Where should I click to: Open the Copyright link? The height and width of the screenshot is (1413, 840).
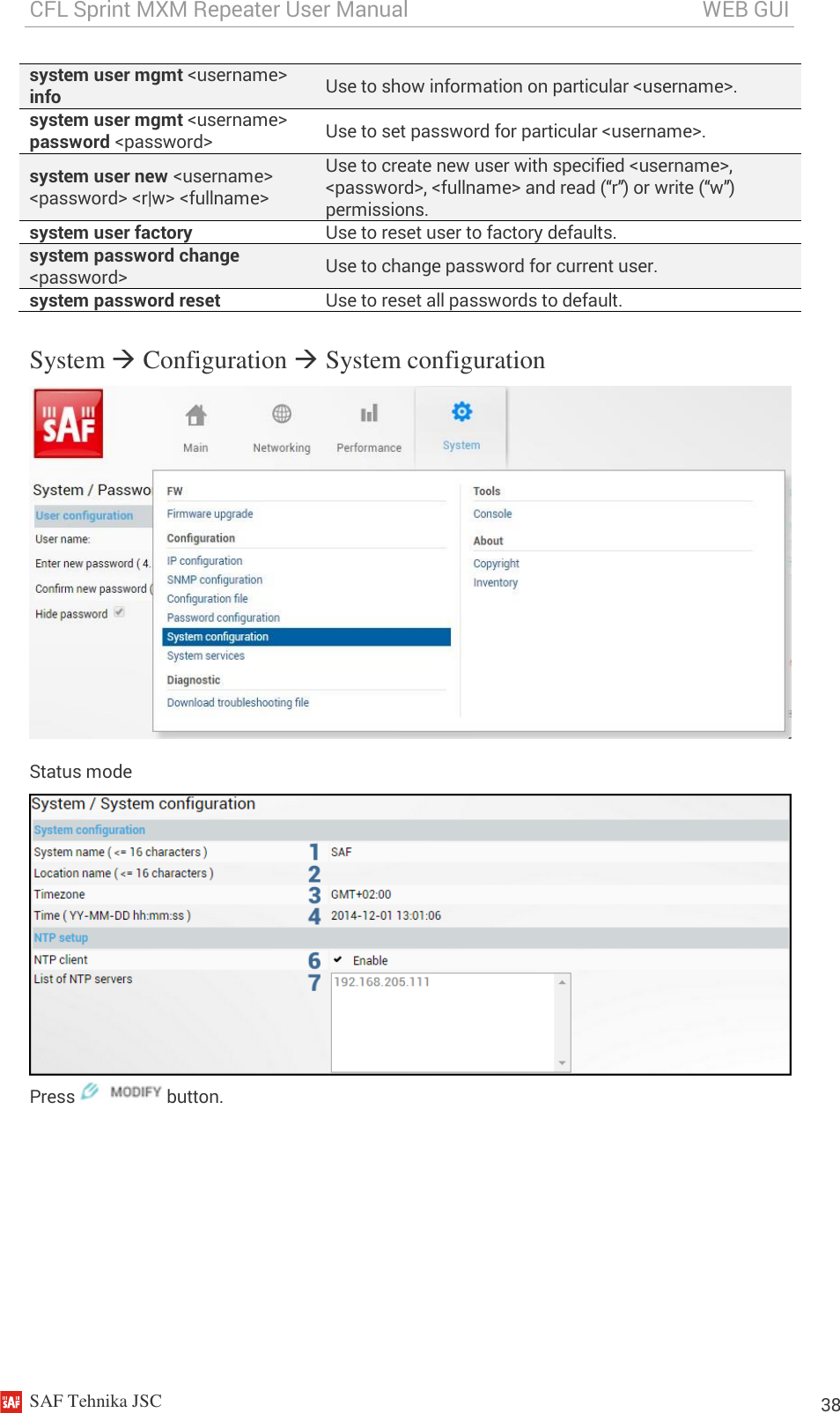(496, 564)
